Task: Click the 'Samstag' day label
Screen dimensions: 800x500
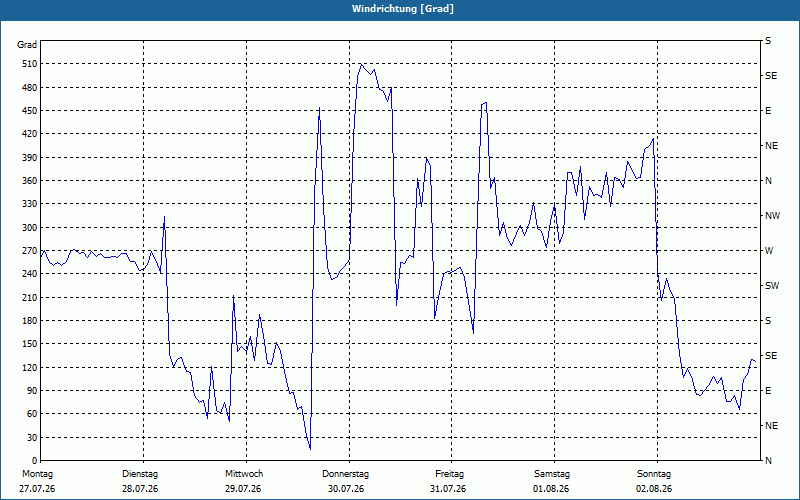Action: click(552, 474)
